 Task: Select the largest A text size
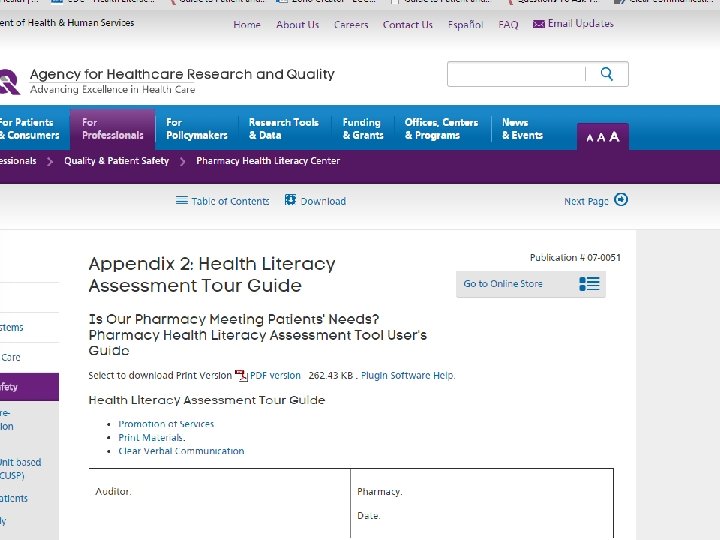[x=614, y=136]
